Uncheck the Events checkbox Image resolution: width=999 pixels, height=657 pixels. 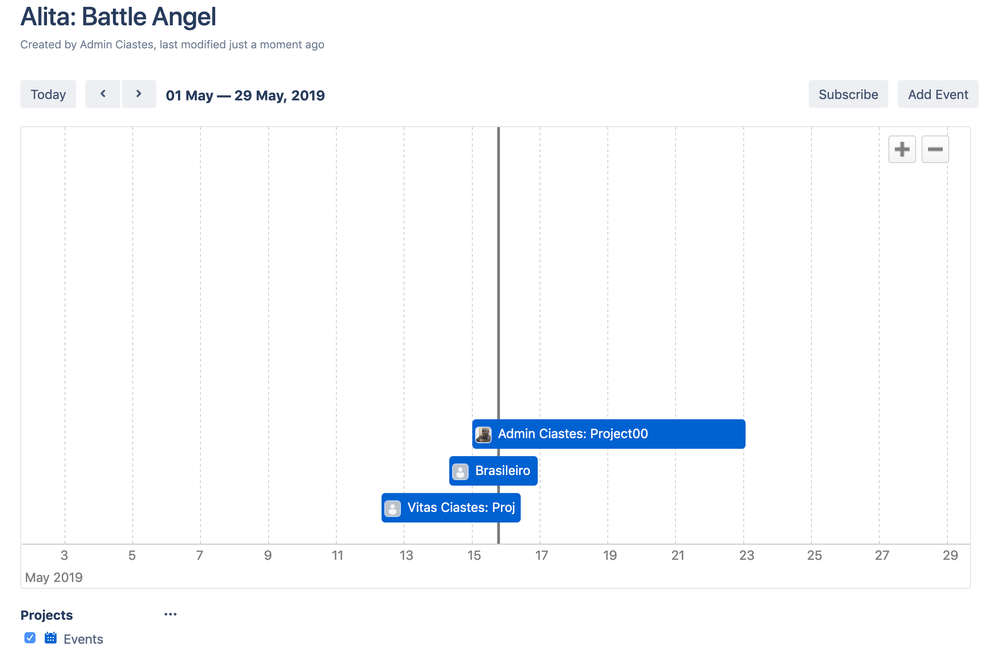(x=29, y=638)
